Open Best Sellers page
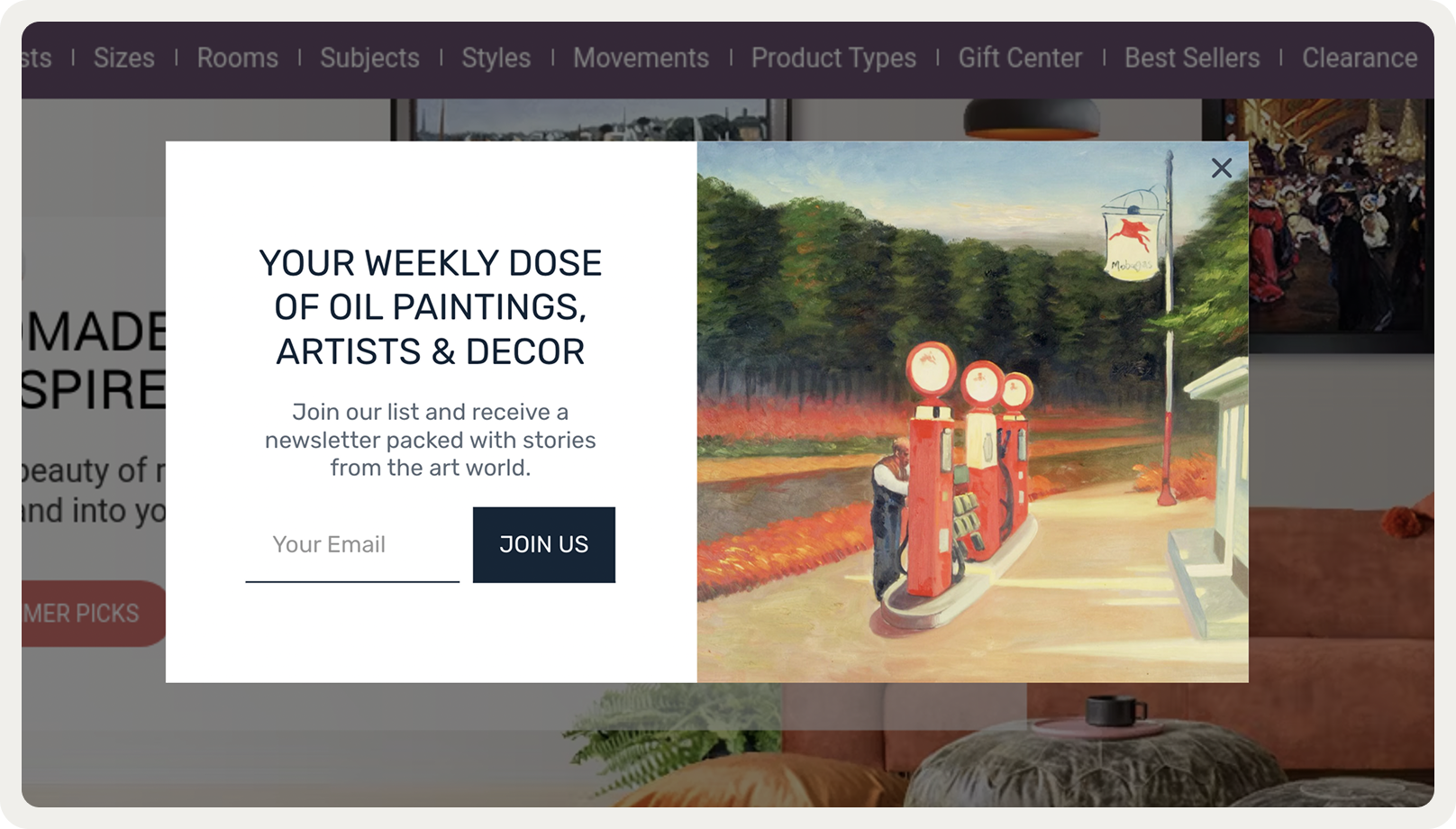 pyautogui.click(x=1192, y=58)
